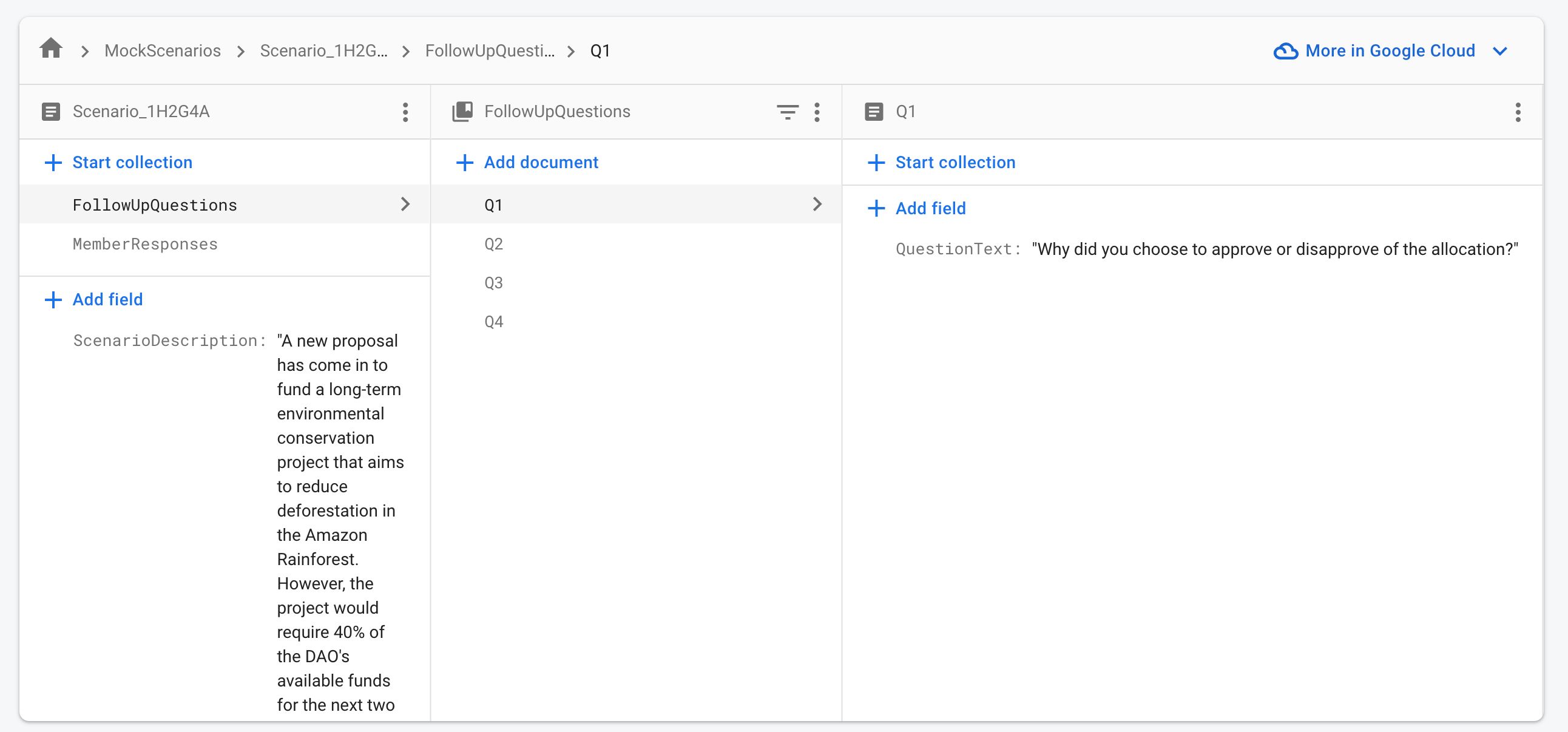Open Scenario_1H2G... breadcrumb link

(323, 50)
